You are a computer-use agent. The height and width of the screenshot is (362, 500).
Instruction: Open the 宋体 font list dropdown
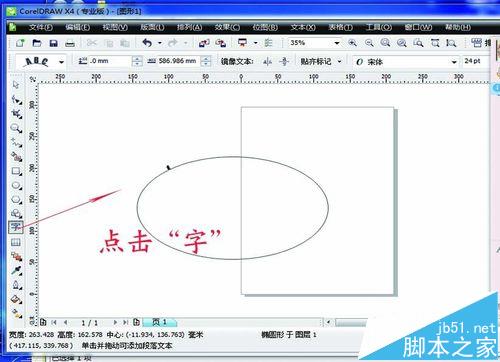(x=454, y=62)
